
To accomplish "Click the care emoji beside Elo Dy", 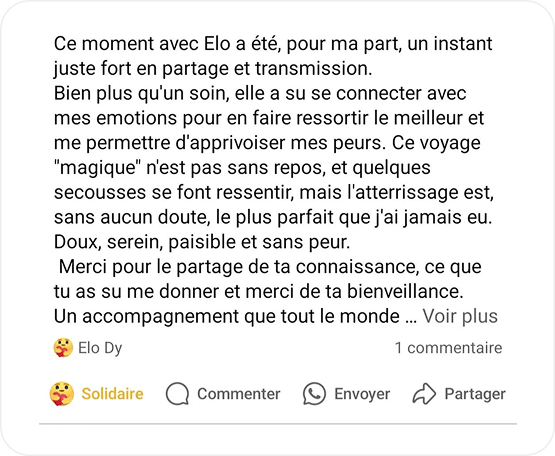I will [63, 348].
